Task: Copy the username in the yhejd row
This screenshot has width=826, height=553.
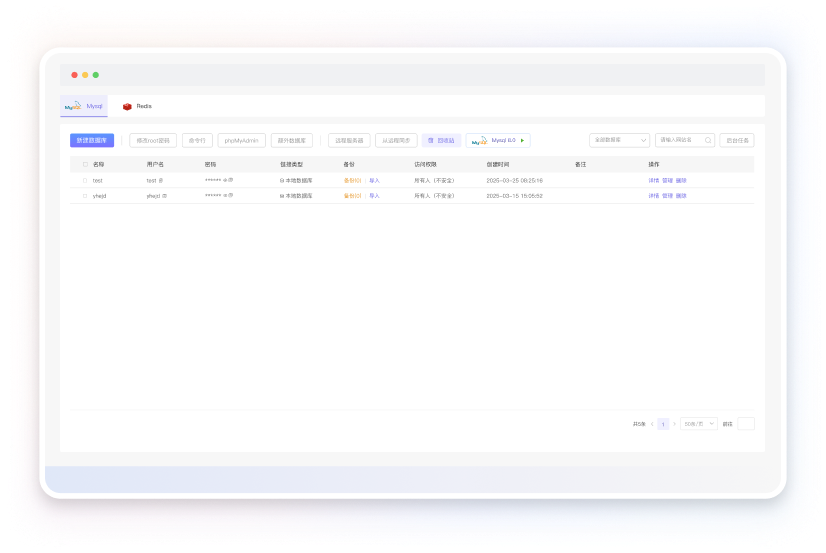Action: [165, 196]
